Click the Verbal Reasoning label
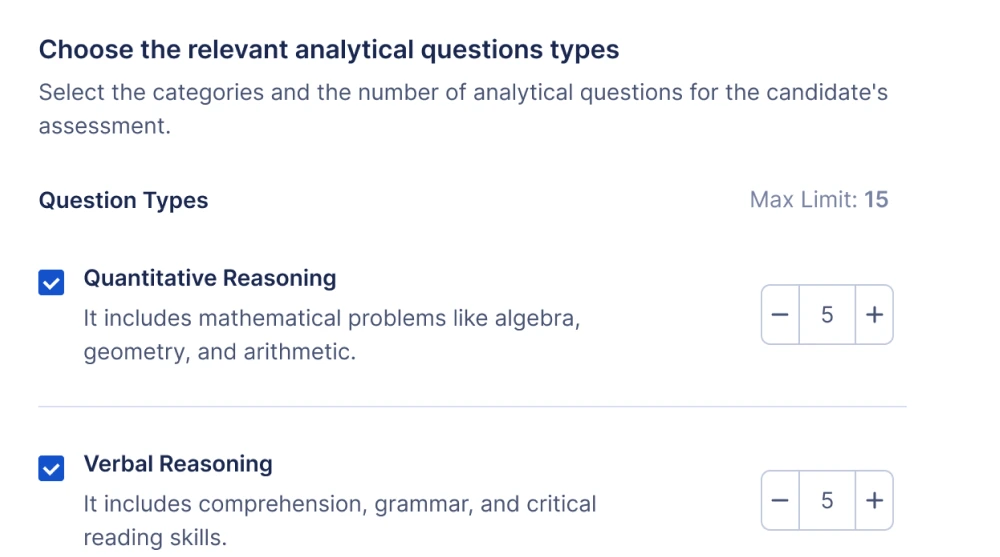1000x557 pixels. click(178, 464)
